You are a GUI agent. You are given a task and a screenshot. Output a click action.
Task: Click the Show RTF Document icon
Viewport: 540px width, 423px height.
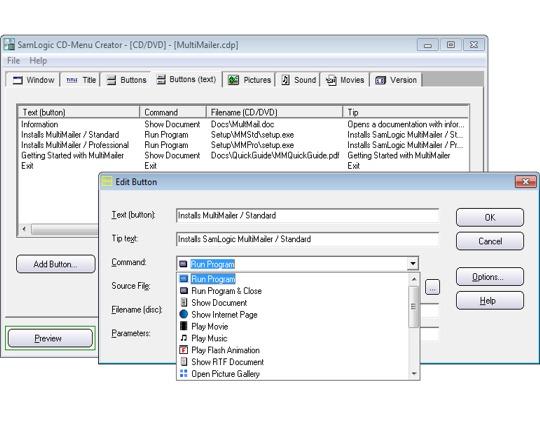coord(184,361)
